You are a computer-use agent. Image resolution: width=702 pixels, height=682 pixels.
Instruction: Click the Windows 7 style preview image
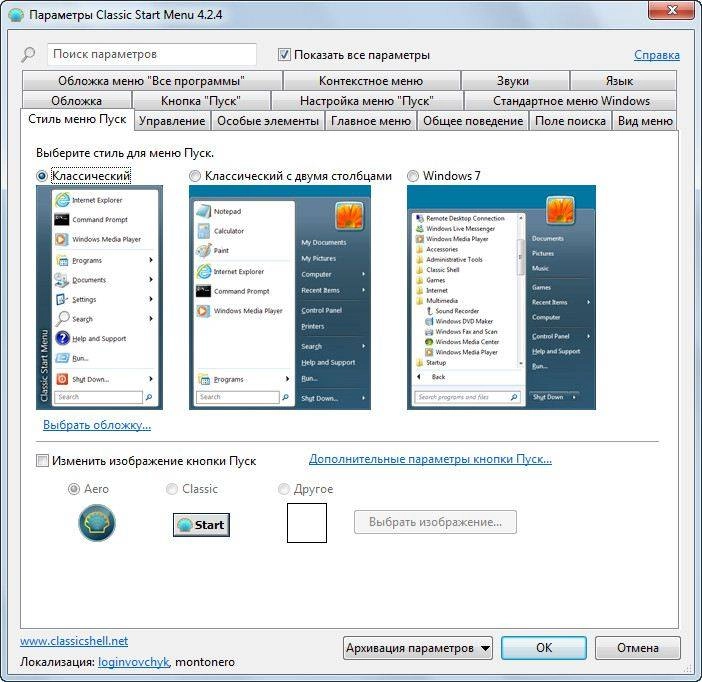coord(501,297)
